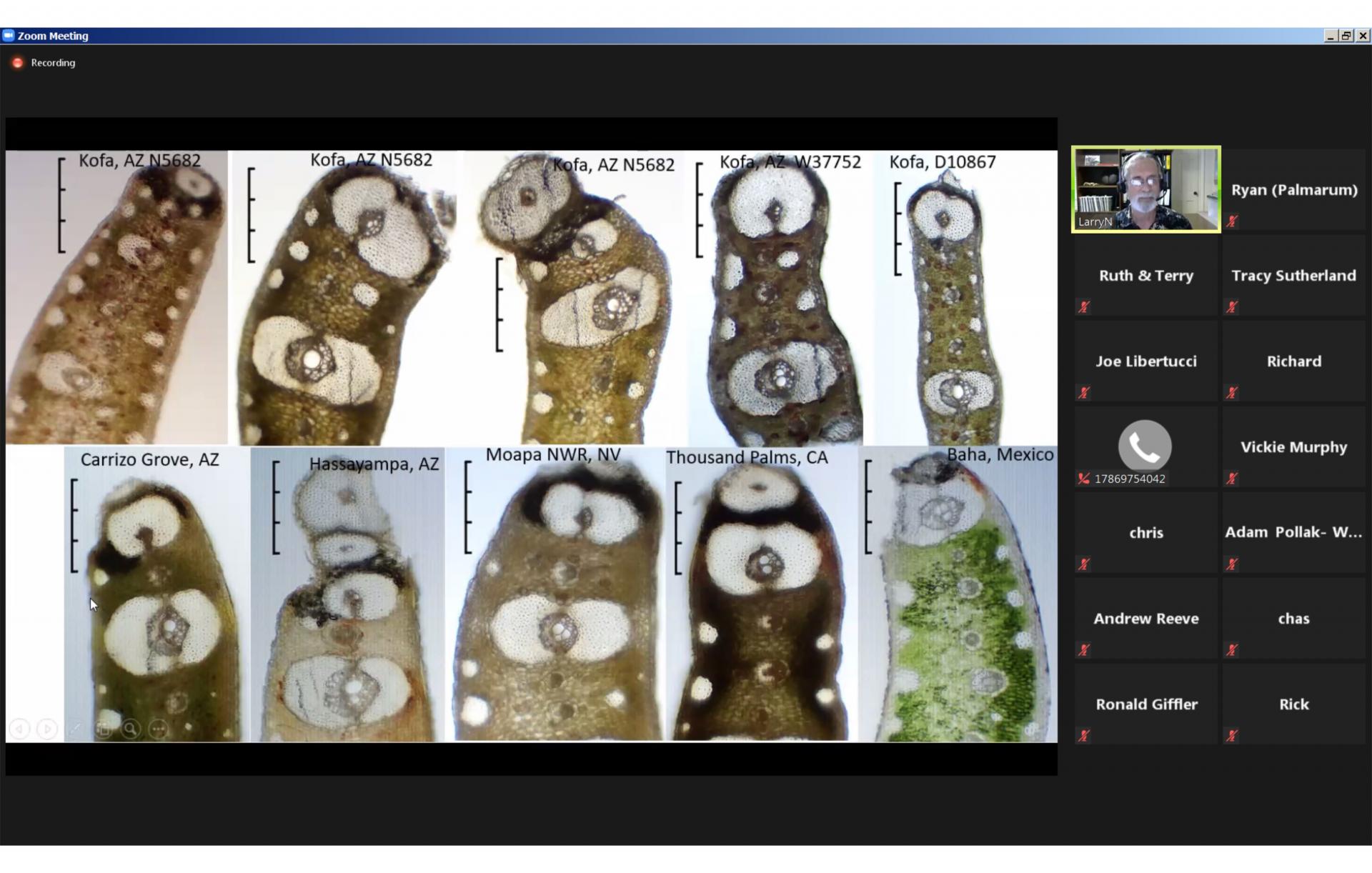Screen dimensions: 1372x873
Task: Click Vickie Murphy's muted microphone icon
Action: click(x=1232, y=479)
